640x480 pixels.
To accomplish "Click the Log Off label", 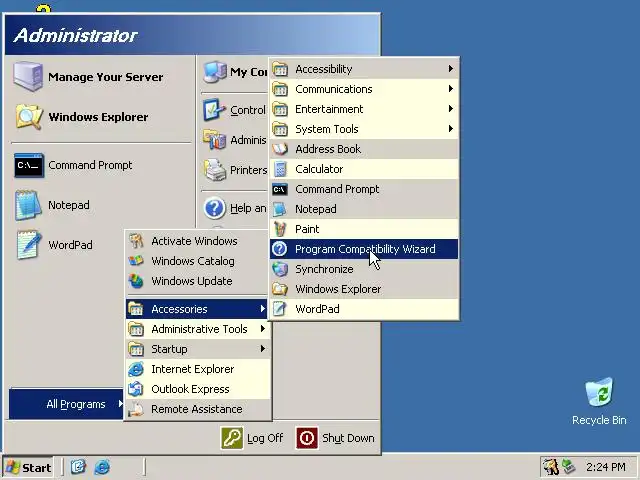I will pos(265,438).
